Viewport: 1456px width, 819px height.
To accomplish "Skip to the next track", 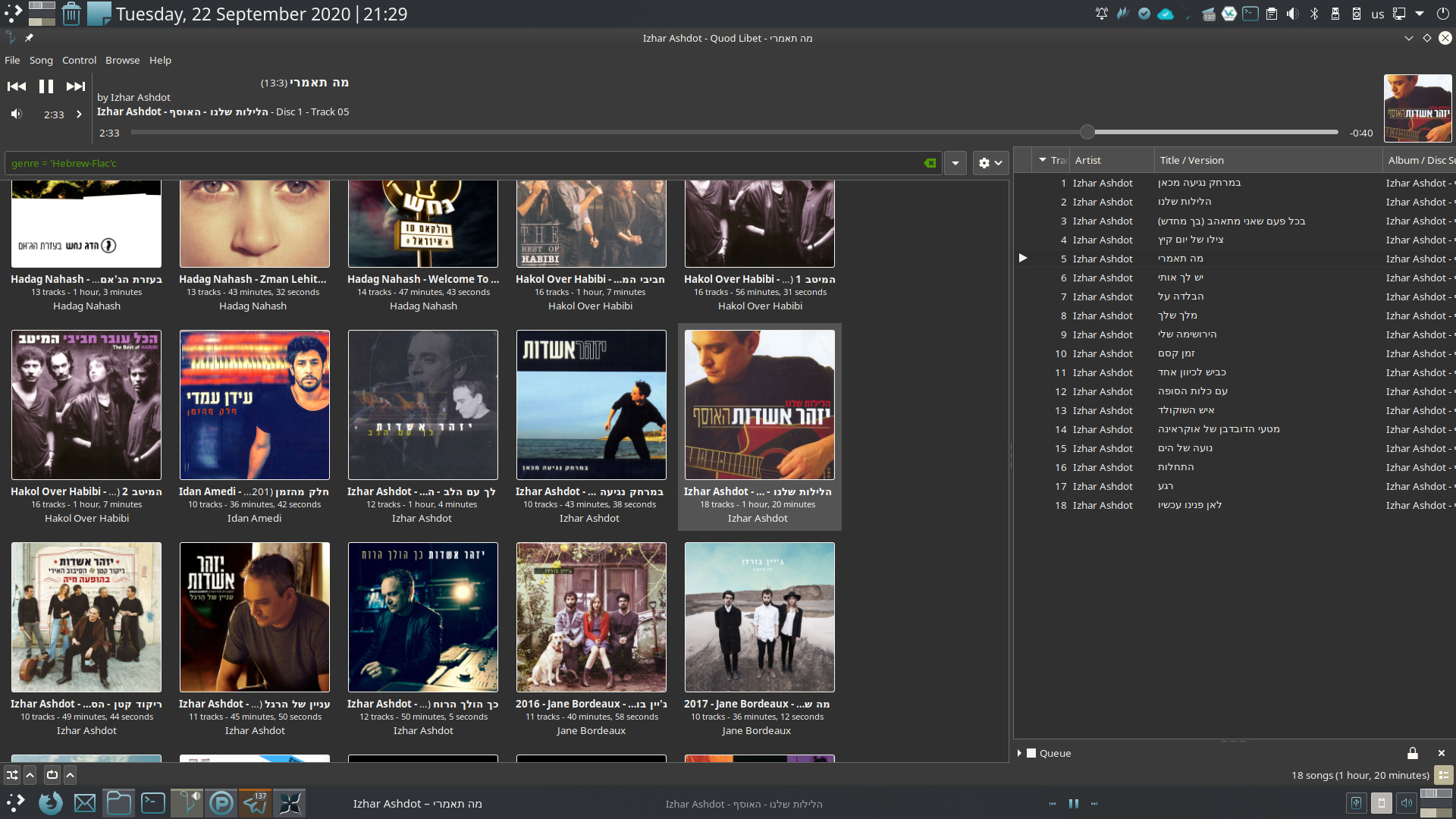I will [76, 86].
